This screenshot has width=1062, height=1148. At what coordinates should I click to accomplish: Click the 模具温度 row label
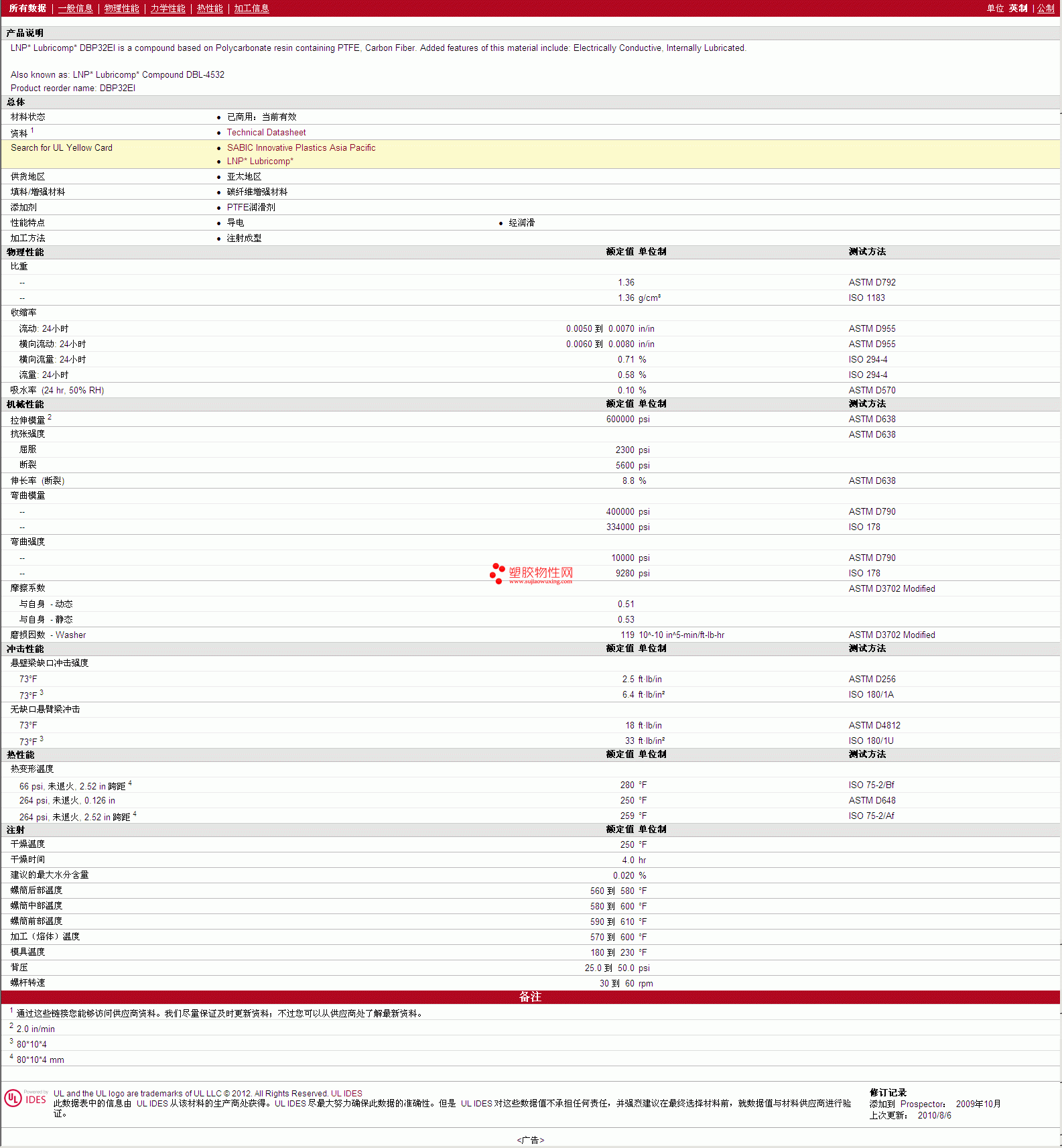(27, 952)
